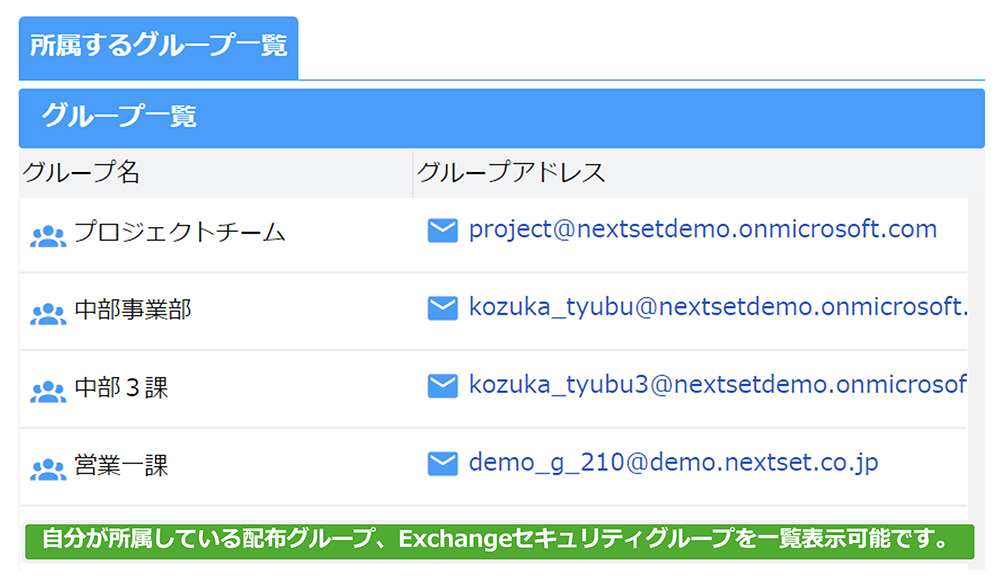The width and height of the screenshot is (1000, 576).
Task: Click the グループ一覧 section header
Action: pos(501,118)
